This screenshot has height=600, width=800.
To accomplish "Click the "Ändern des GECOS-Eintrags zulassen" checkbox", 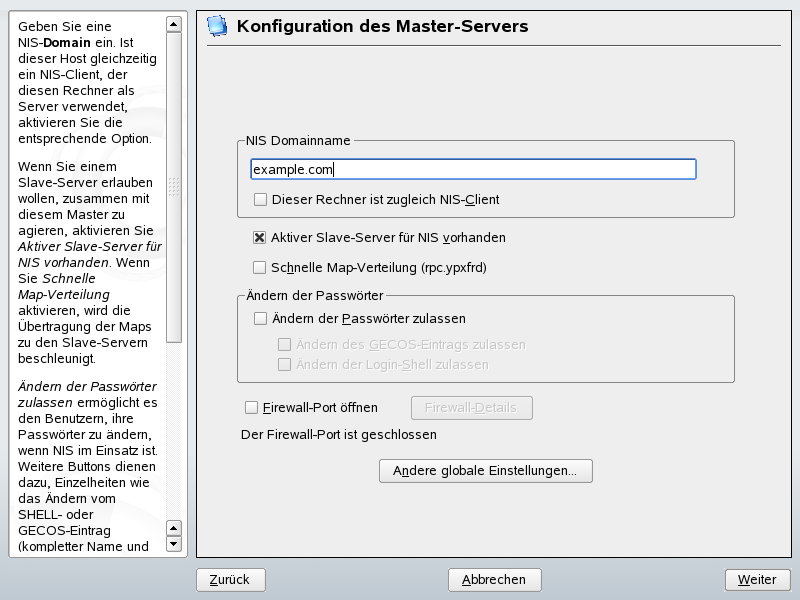I will (287, 343).
